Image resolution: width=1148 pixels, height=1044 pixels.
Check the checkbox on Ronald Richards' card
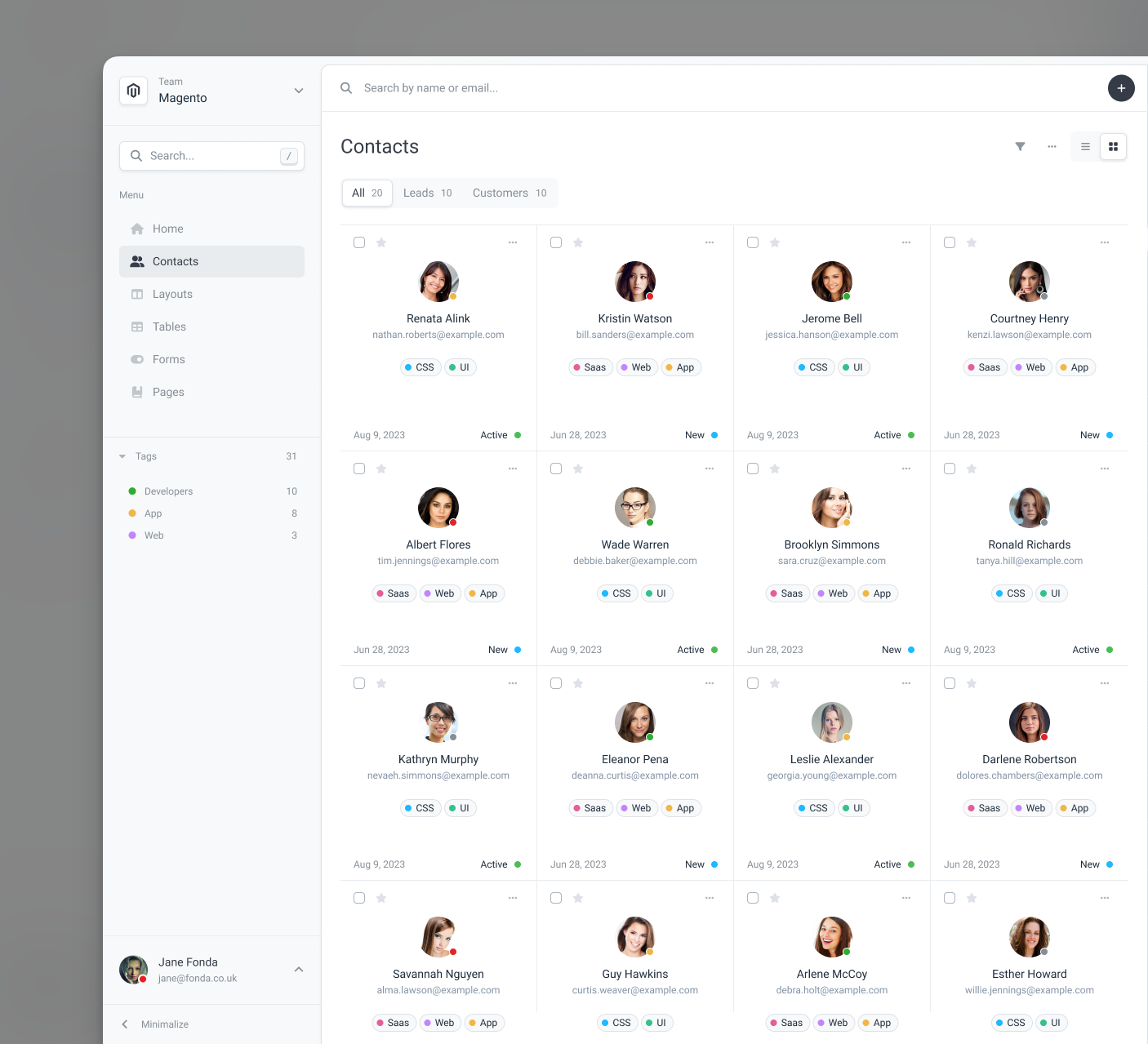(x=950, y=469)
